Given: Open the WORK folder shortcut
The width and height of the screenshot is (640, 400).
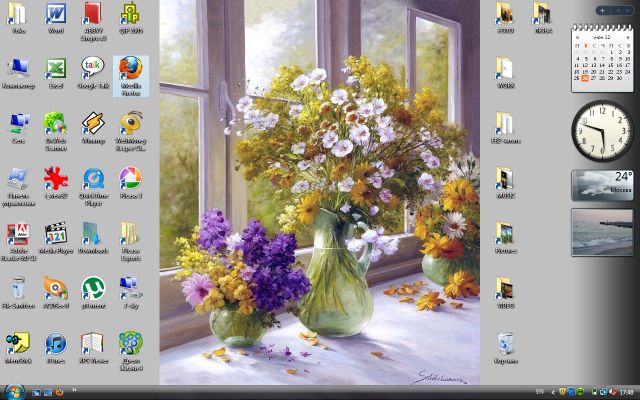Looking at the screenshot, I should coord(506,73).
